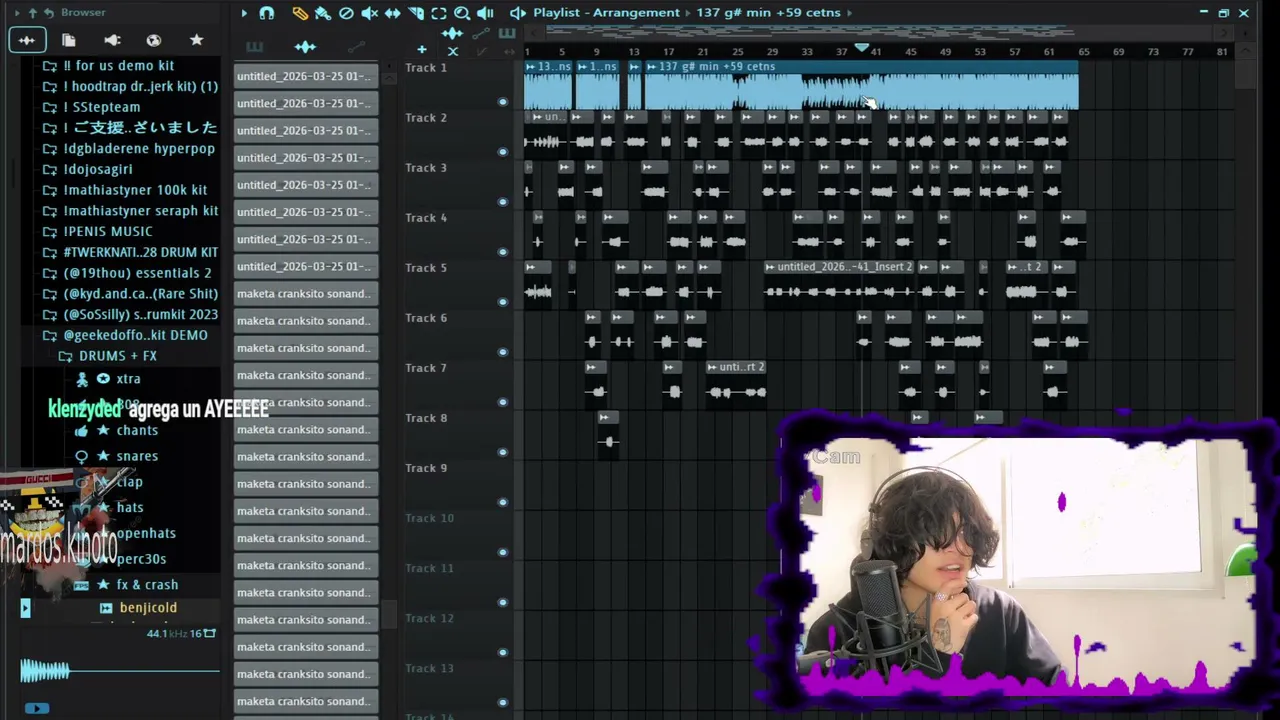Viewport: 1280px width, 720px height.
Task: Toggle mute switch for Track 3
Action: [503, 202]
